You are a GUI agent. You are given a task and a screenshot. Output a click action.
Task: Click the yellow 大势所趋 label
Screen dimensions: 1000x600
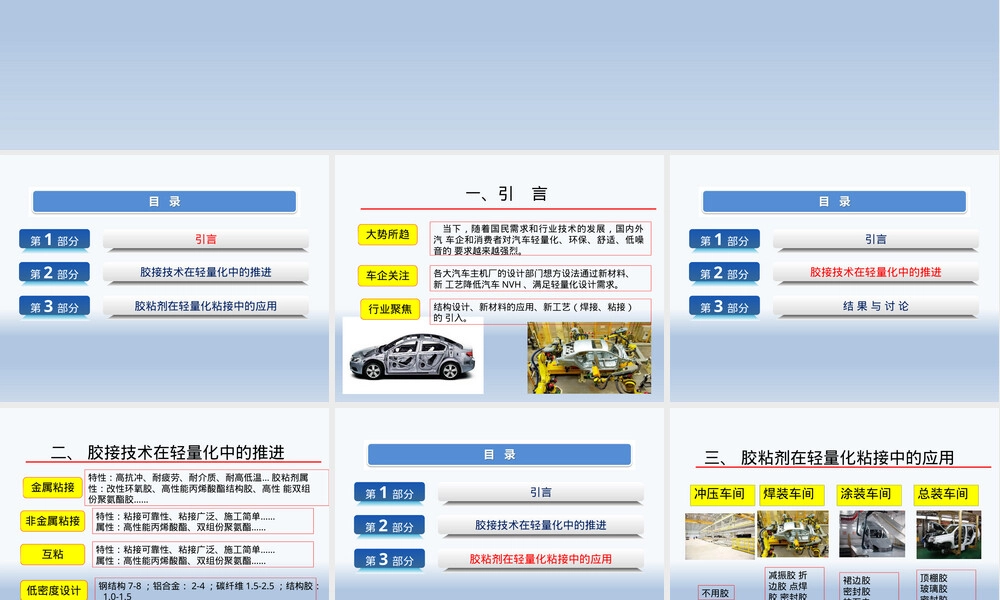coord(387,235)
